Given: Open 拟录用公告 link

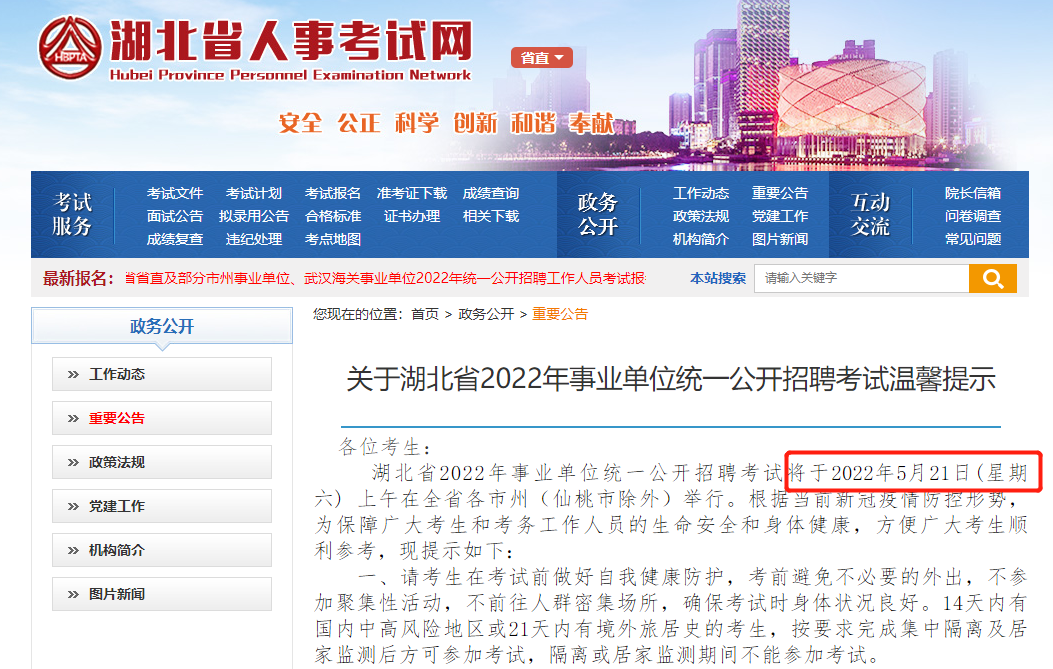Looking at the screenshot, I should tap(254, 216).
